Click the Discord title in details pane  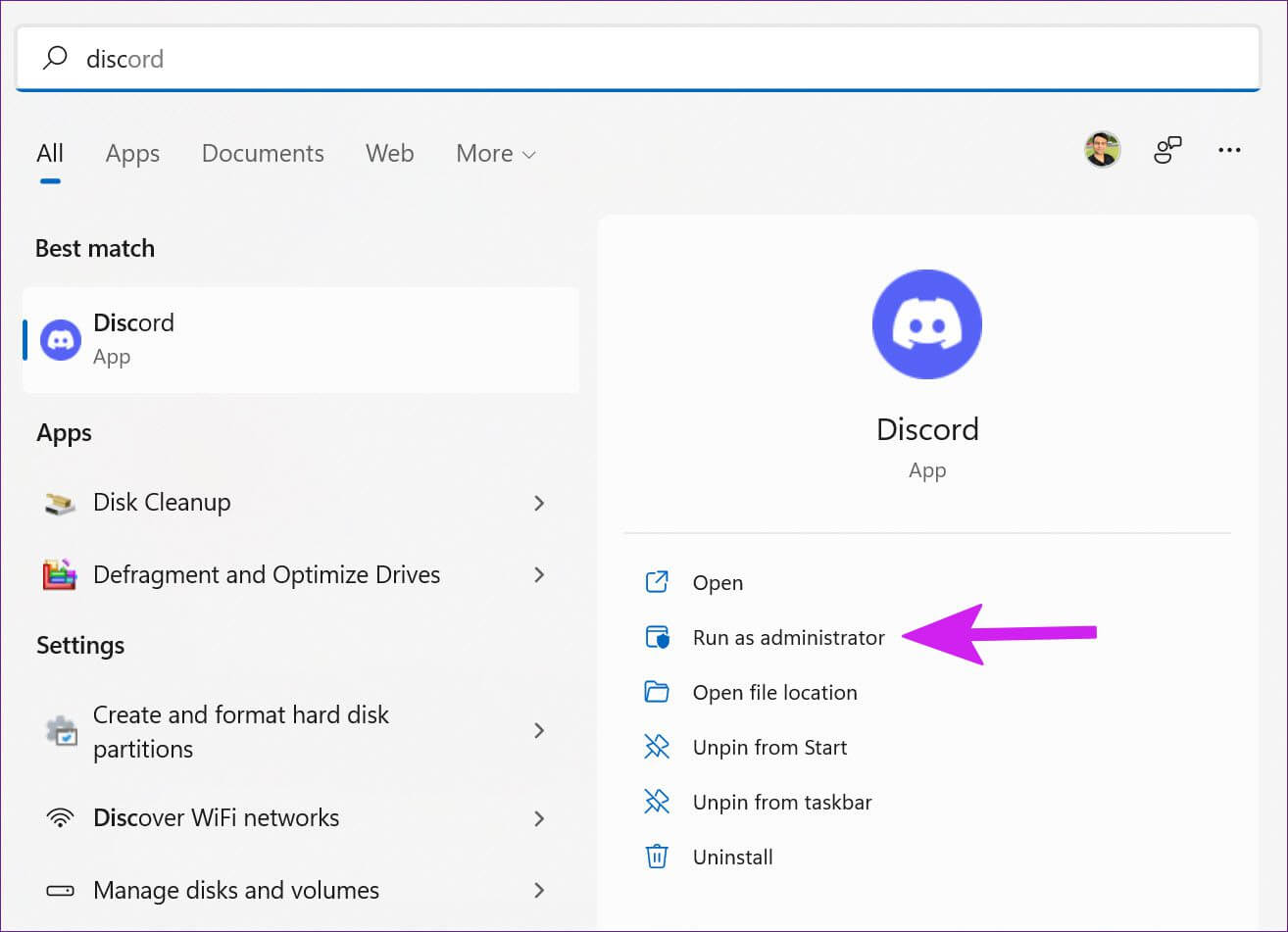pos(927,429)
